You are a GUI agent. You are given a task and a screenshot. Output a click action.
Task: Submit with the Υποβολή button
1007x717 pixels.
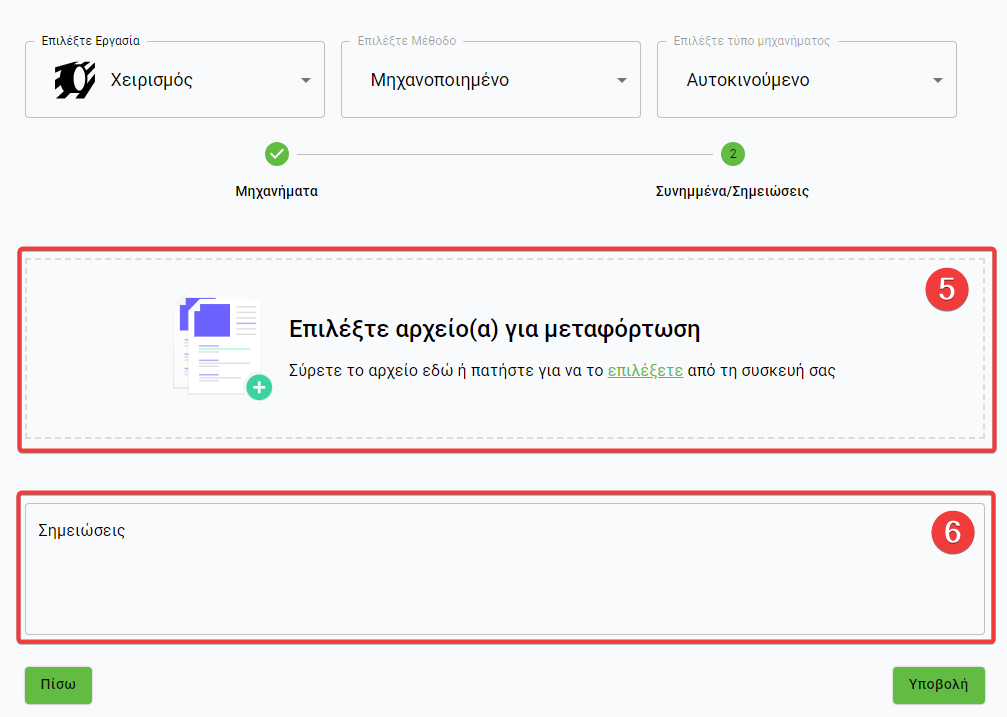coord(938,685)
